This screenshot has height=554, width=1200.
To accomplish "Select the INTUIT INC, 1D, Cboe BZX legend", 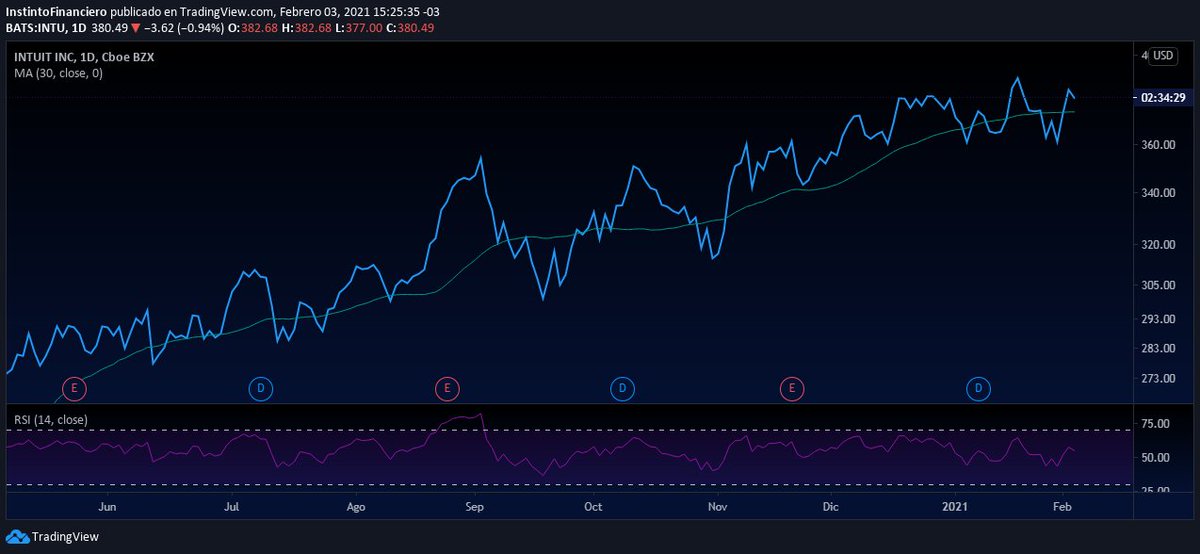I will click(x=84, y=57).
